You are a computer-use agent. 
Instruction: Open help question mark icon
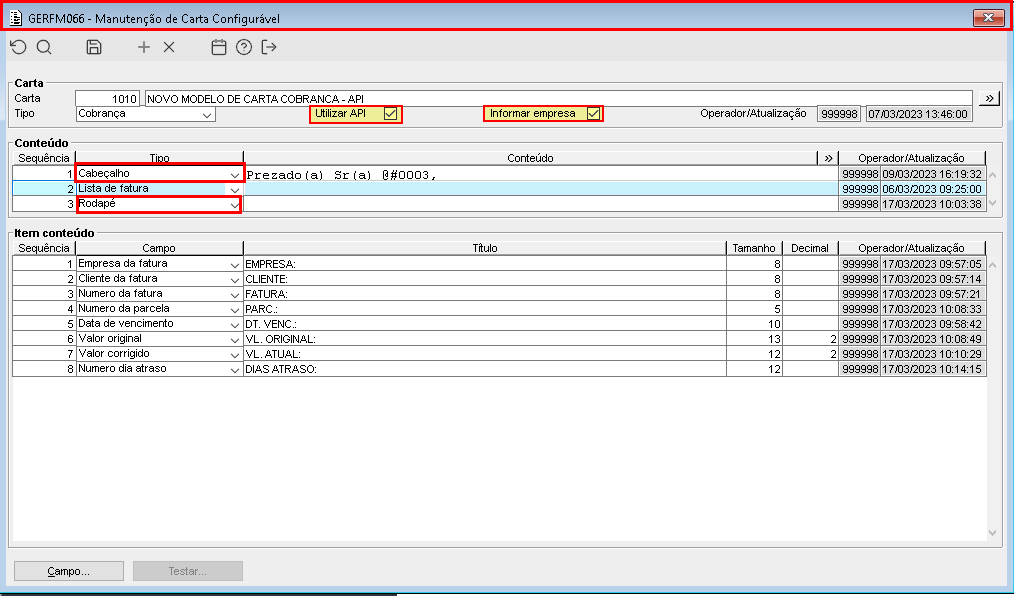244,47
